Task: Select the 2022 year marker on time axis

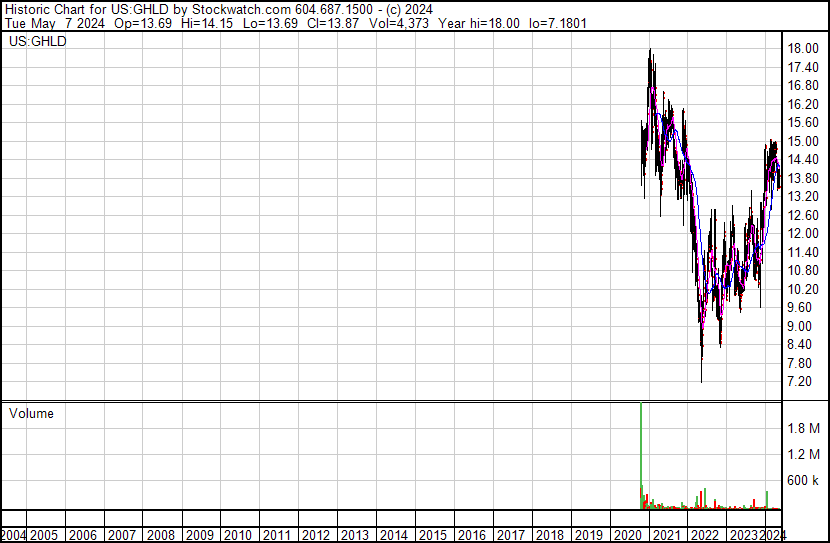Action: tap(704, 535)
